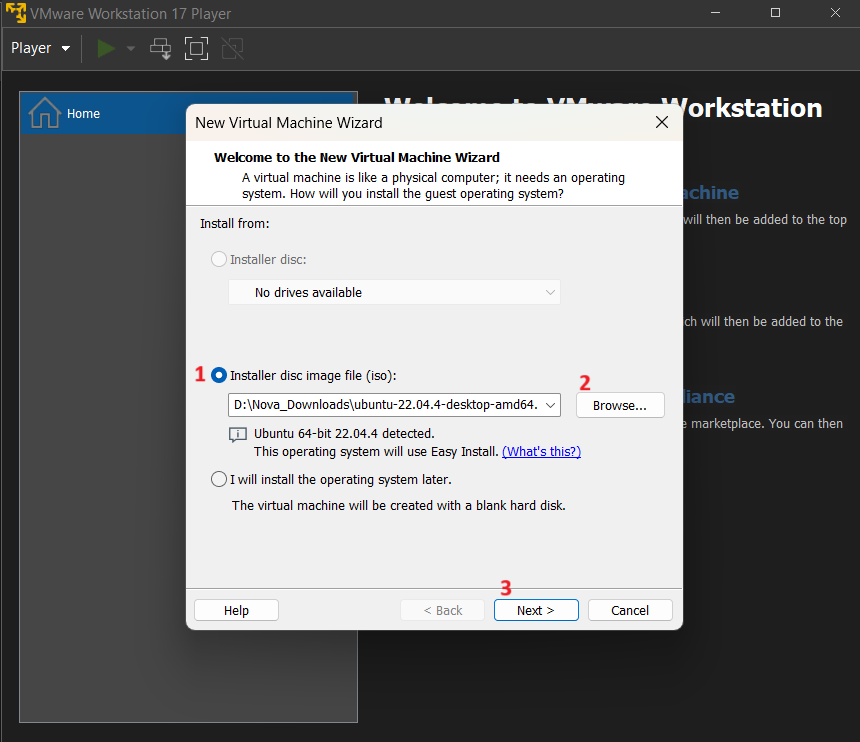The height and width of the screenshot is (742, 860).
Task: Click the greyed-out < Back button
Action: click(x=443, y=610)
